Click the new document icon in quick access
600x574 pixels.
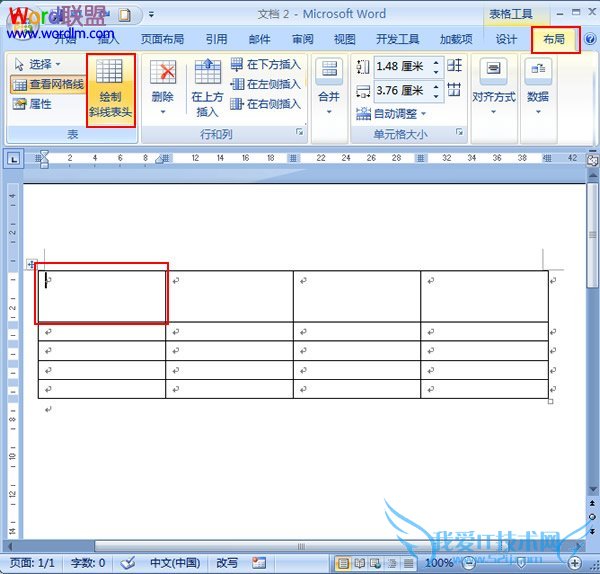[x=125, y=15]
